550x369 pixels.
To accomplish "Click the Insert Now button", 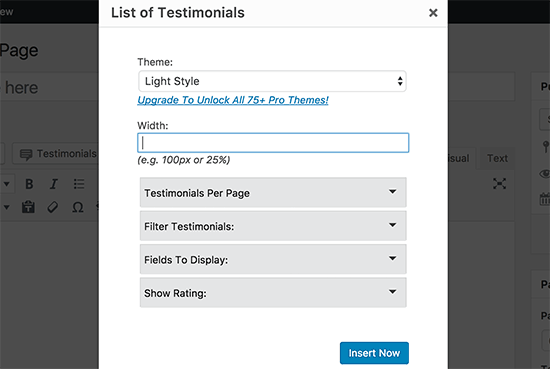I will point(374,353).
